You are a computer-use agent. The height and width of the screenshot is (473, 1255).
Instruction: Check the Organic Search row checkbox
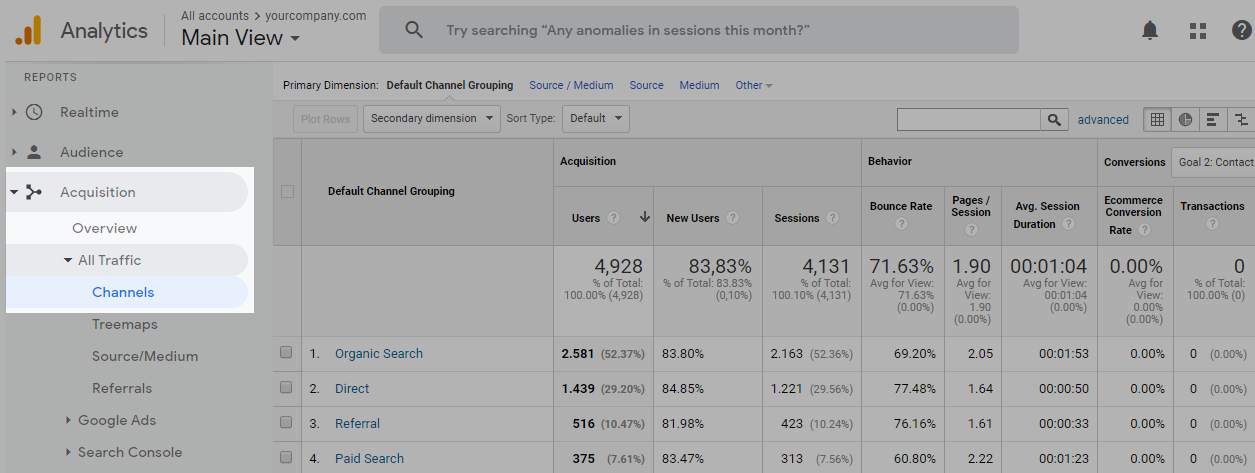pos(286,353)
